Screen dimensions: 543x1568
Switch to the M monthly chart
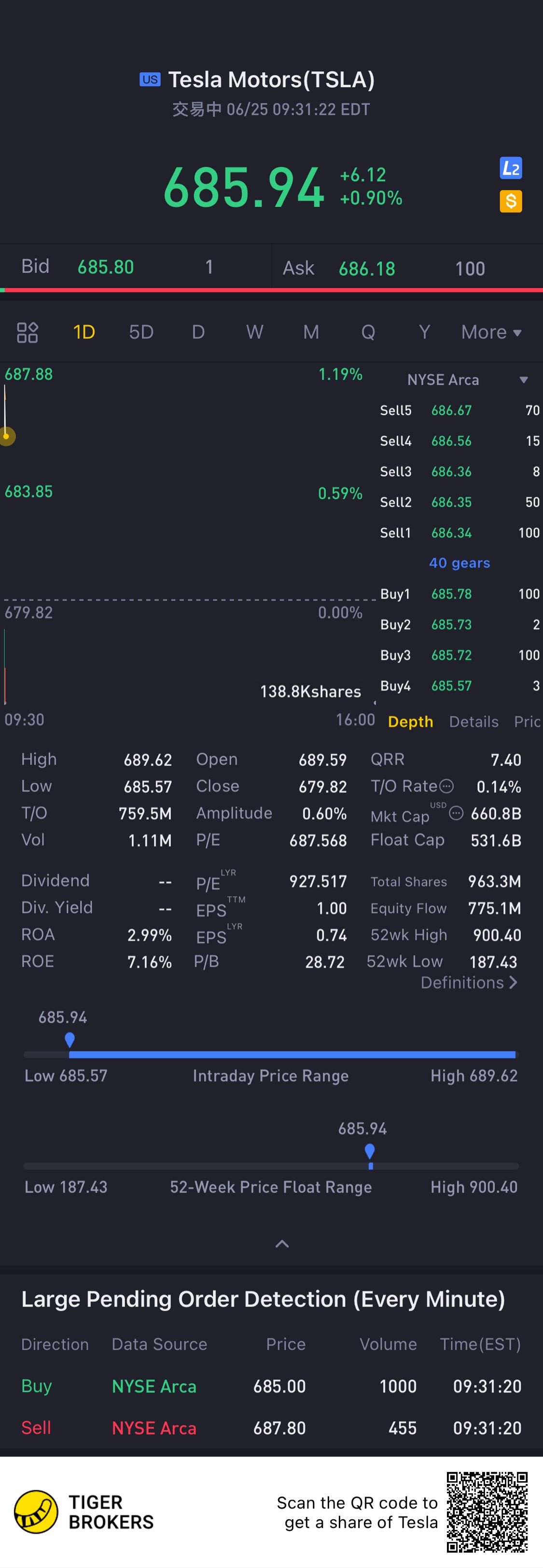(x=311, y=332)
